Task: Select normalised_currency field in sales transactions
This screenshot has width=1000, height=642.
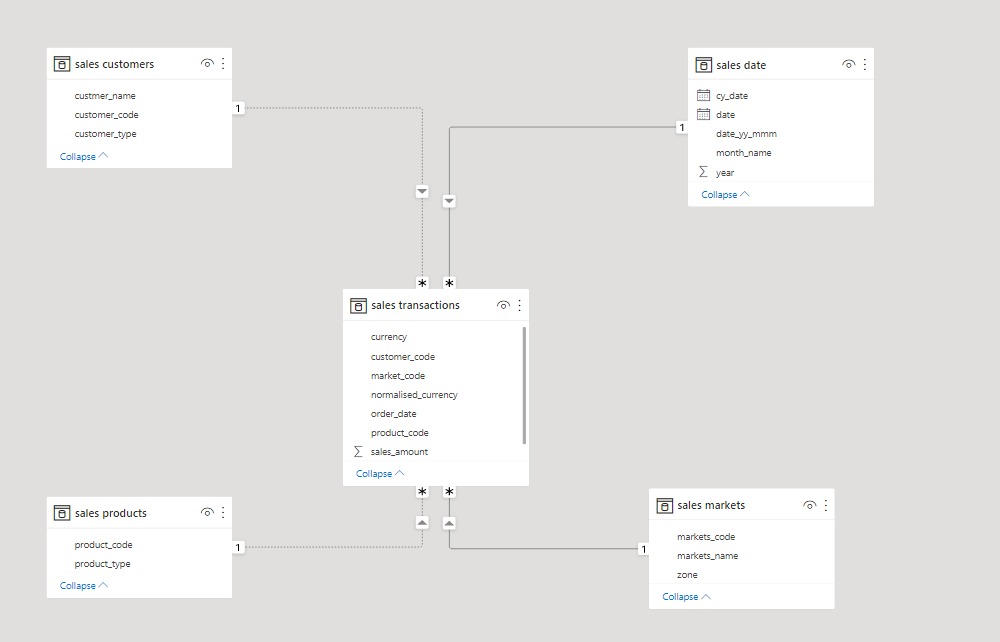Action: (x=414, y=395)
